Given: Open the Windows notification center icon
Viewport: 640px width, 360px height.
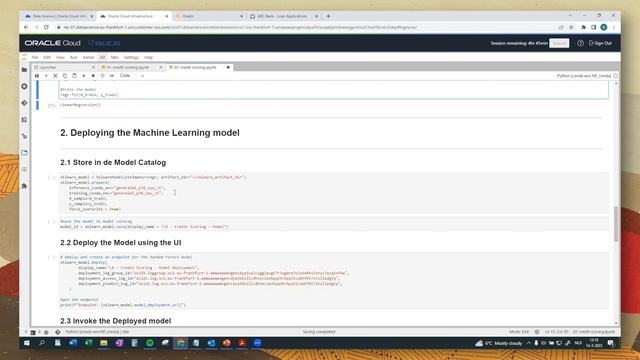Looking at the screenshot, I should click(611, 343).
